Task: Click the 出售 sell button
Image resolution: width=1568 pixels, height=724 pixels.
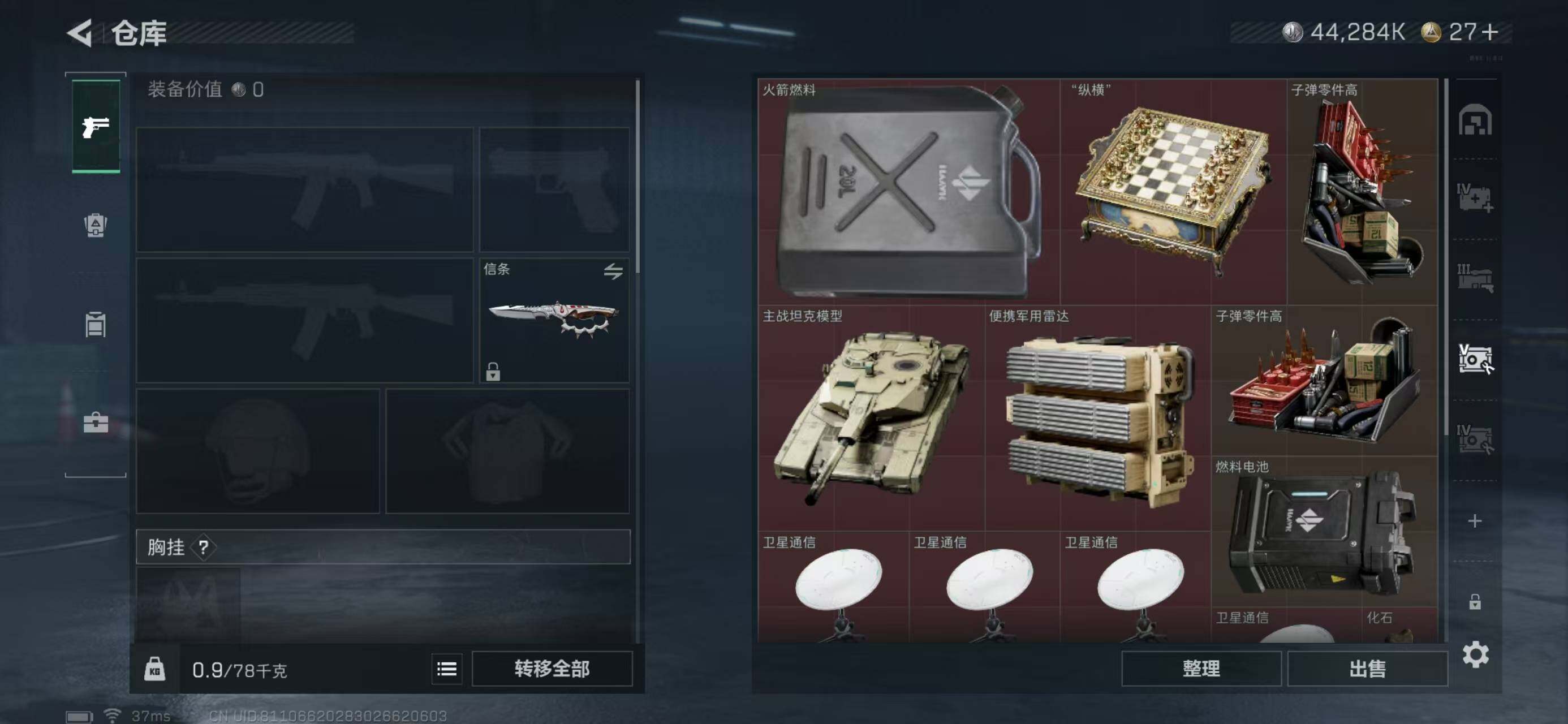Action: tap(1367, 669)
